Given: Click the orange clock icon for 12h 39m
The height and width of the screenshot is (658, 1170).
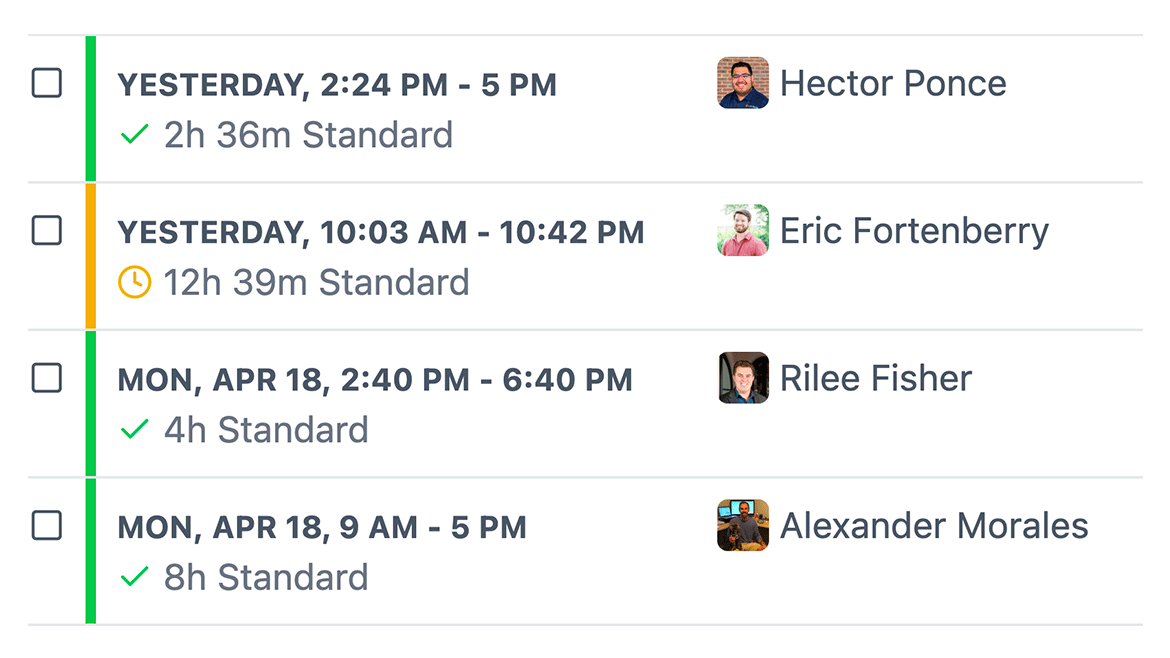Looking at the screenshot, I should (134, 283).
